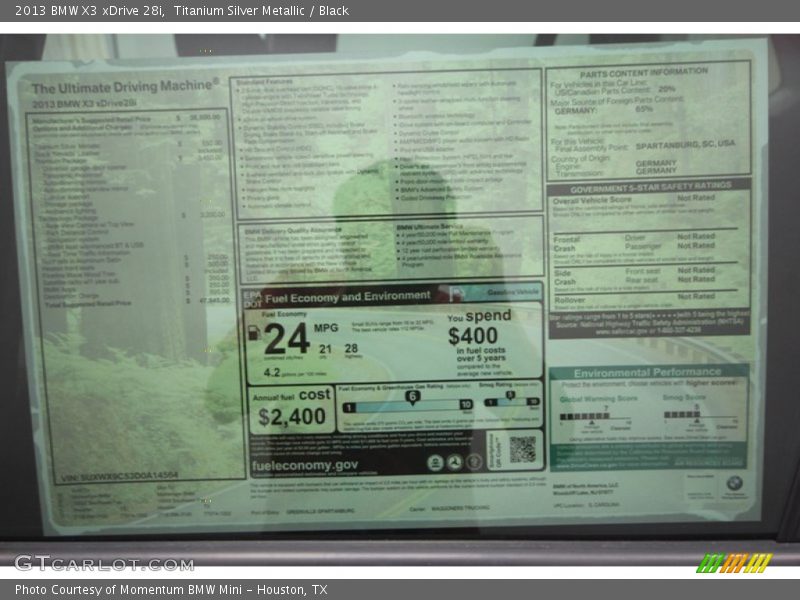The width and height of the screenshot is (800, 600).
Task: Click the '6' greenhouse gas rating marker
Action: coord(412,397)
